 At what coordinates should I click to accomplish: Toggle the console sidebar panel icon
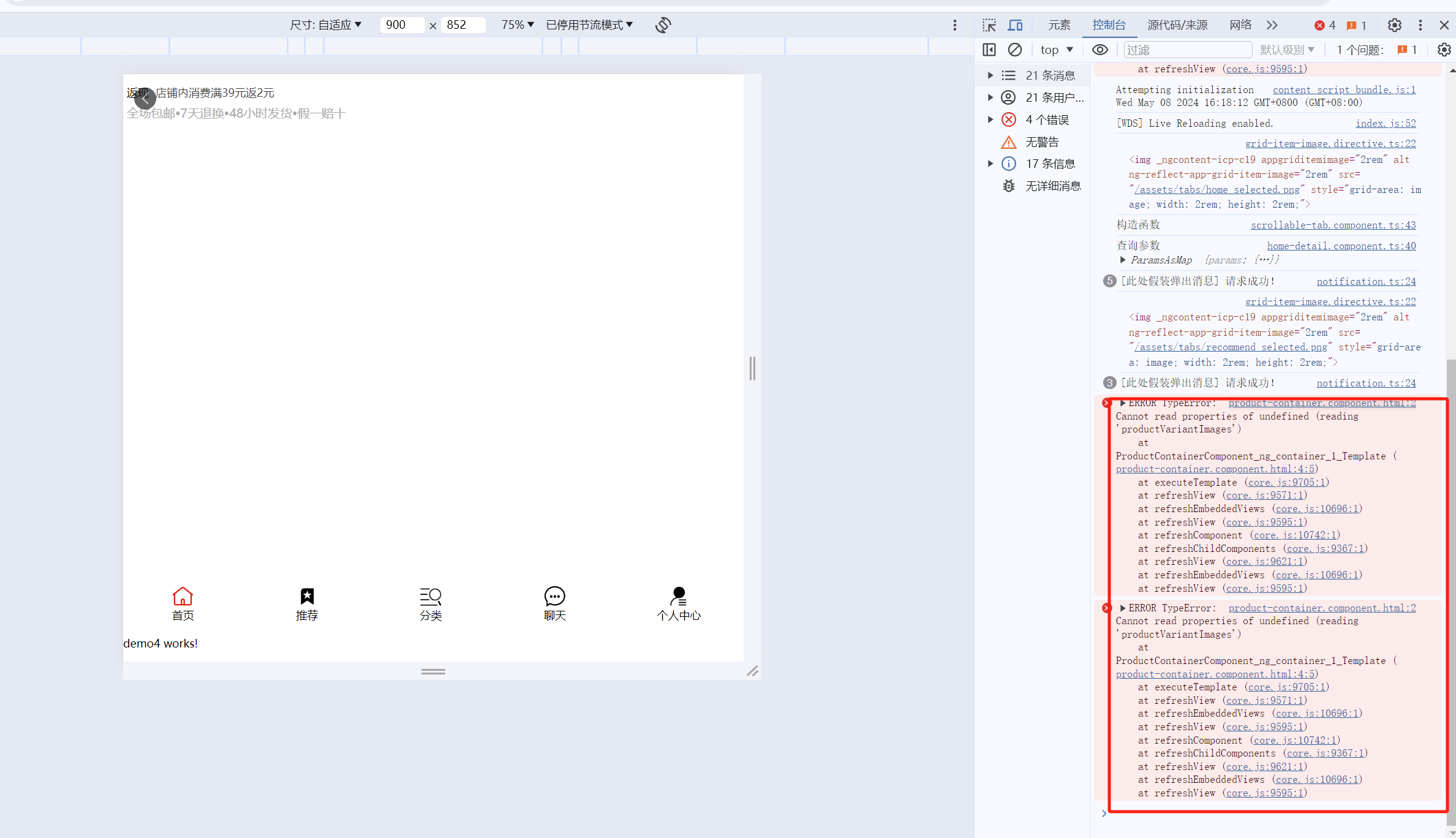pos(989,50)
